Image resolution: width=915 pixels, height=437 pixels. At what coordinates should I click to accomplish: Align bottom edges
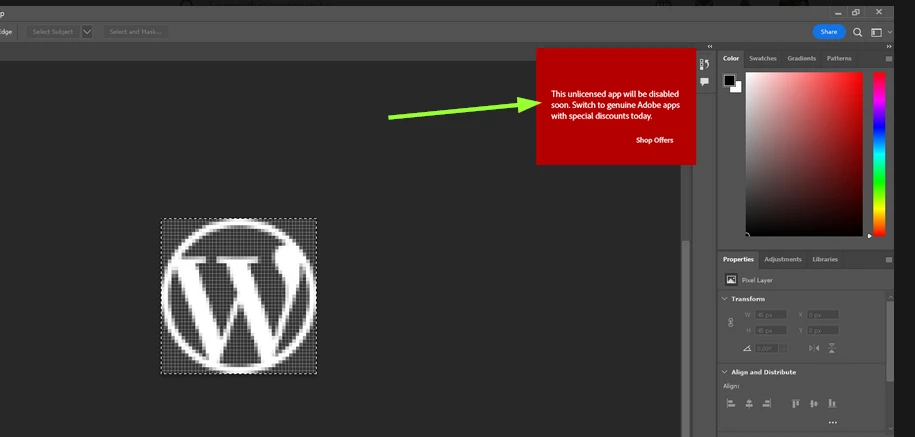pos(832,403)
